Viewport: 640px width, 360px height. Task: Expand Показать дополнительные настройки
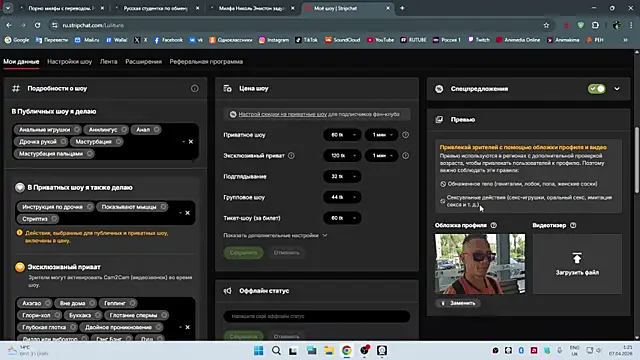click(275, 236)
